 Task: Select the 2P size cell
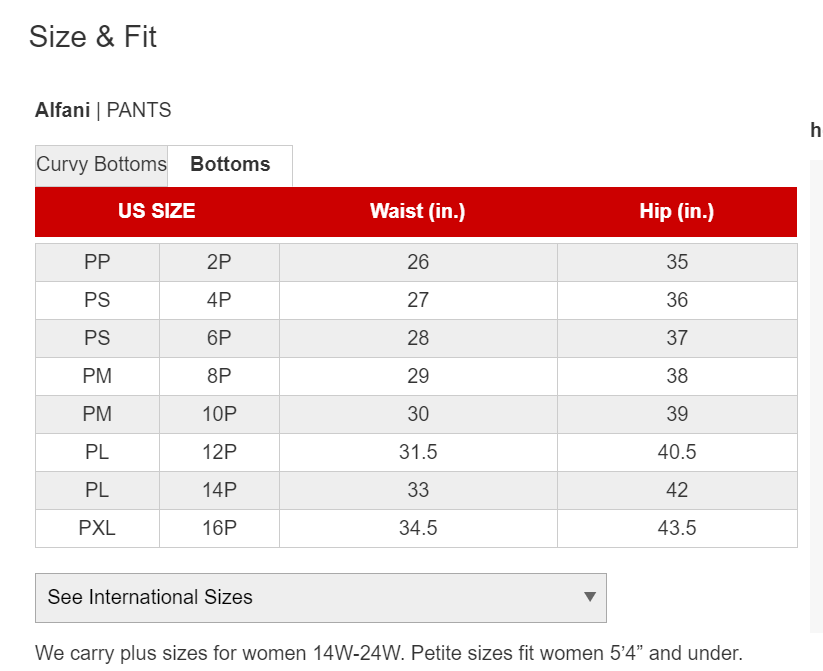coord(219,262)
